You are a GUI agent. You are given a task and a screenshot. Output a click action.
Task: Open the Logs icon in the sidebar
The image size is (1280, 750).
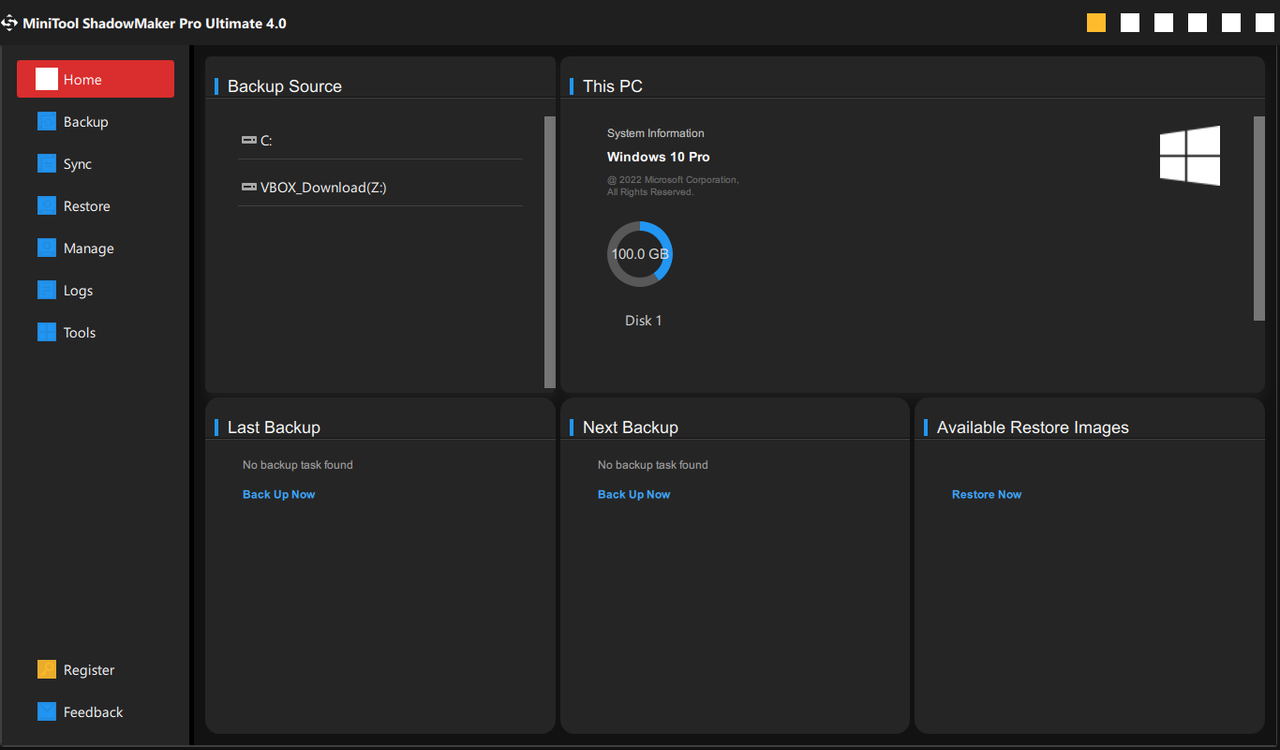47,290
